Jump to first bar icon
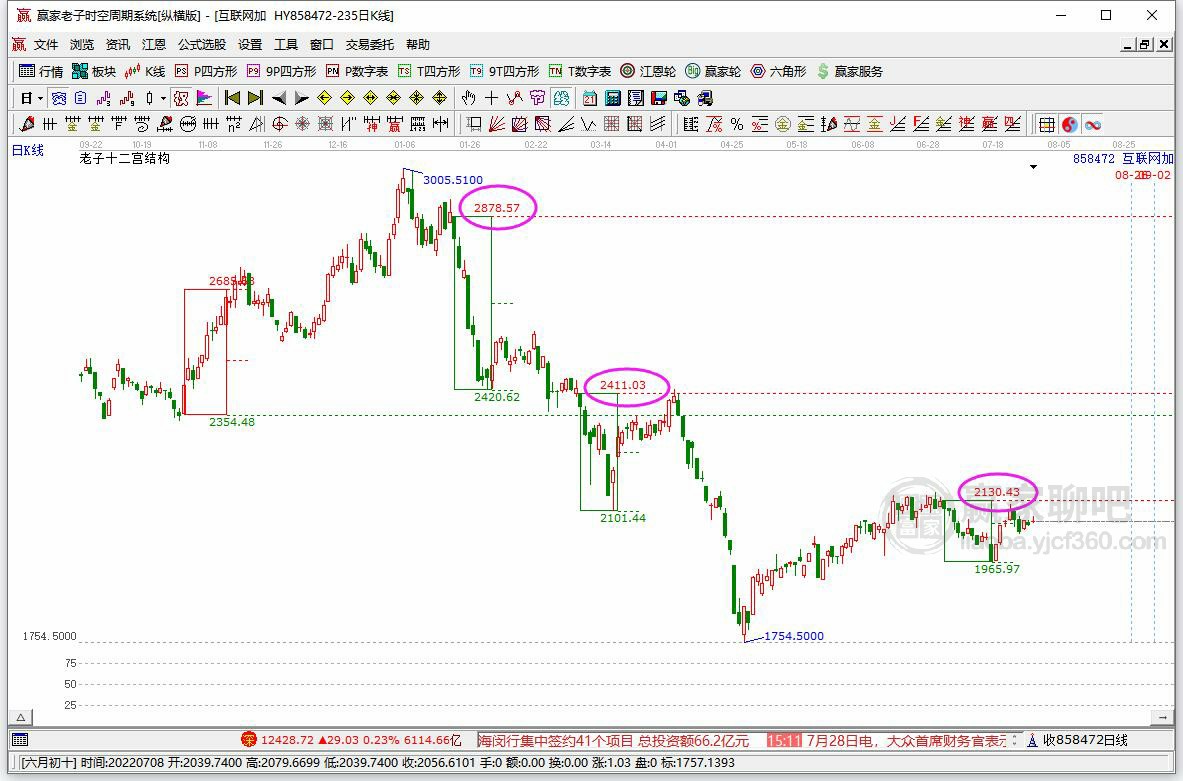The height and width of the screenshot is (781, 1183). [232, 98]
